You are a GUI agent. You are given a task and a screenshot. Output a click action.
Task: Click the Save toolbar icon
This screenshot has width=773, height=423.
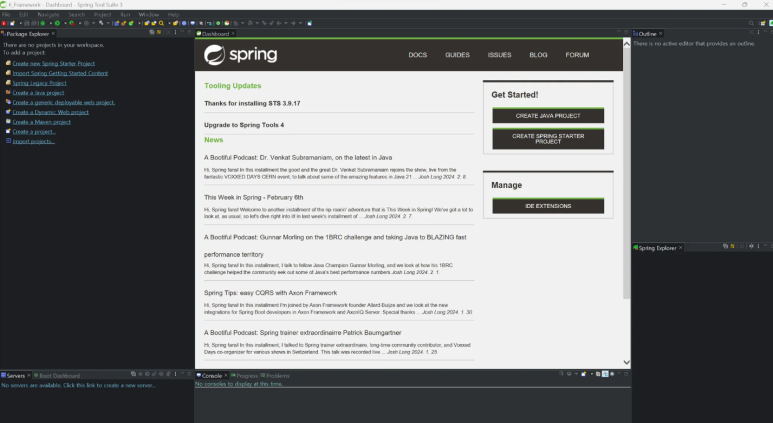pyautogui.click(x=27, y=23)
